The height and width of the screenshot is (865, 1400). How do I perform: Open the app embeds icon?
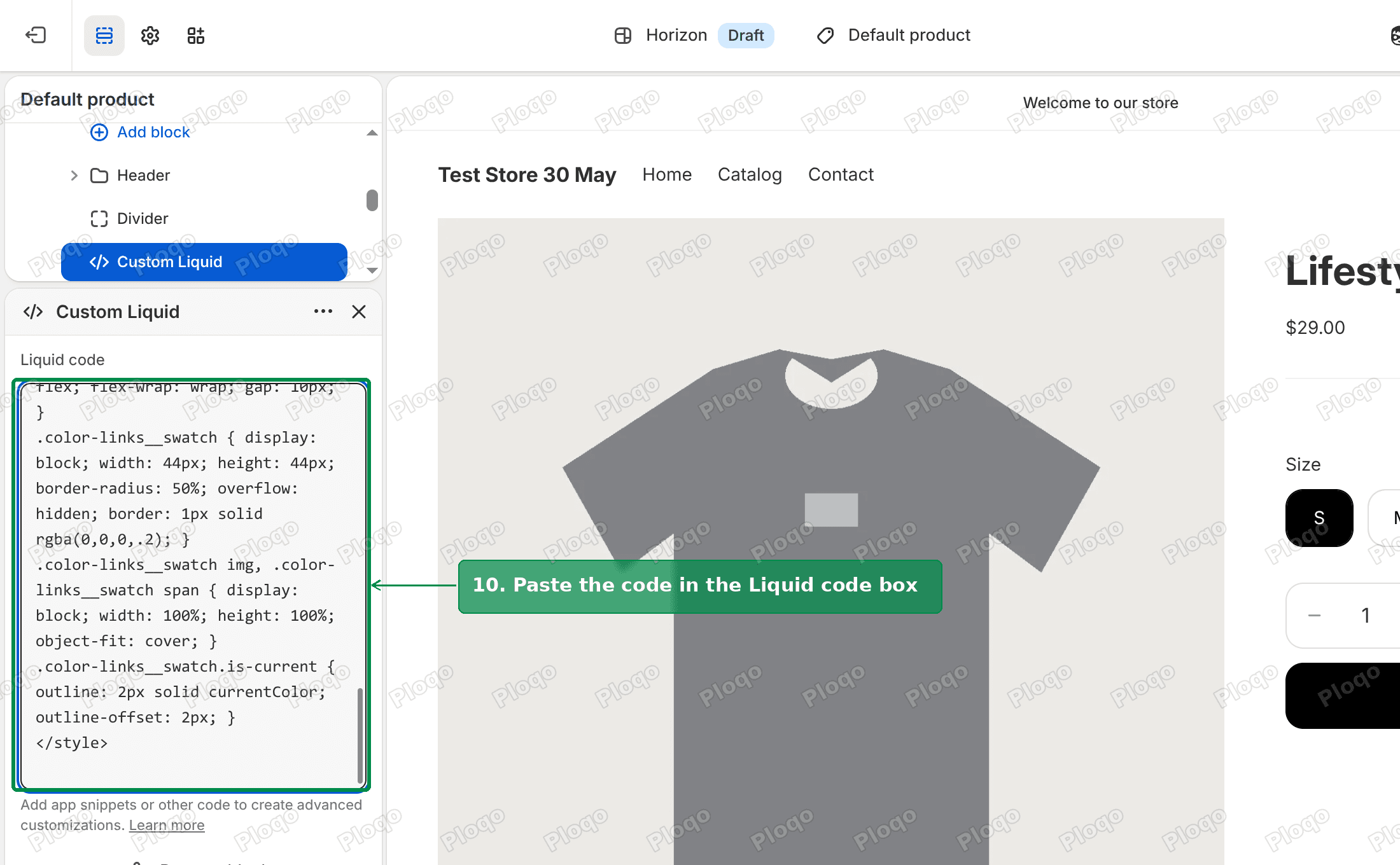coord(196,36)
